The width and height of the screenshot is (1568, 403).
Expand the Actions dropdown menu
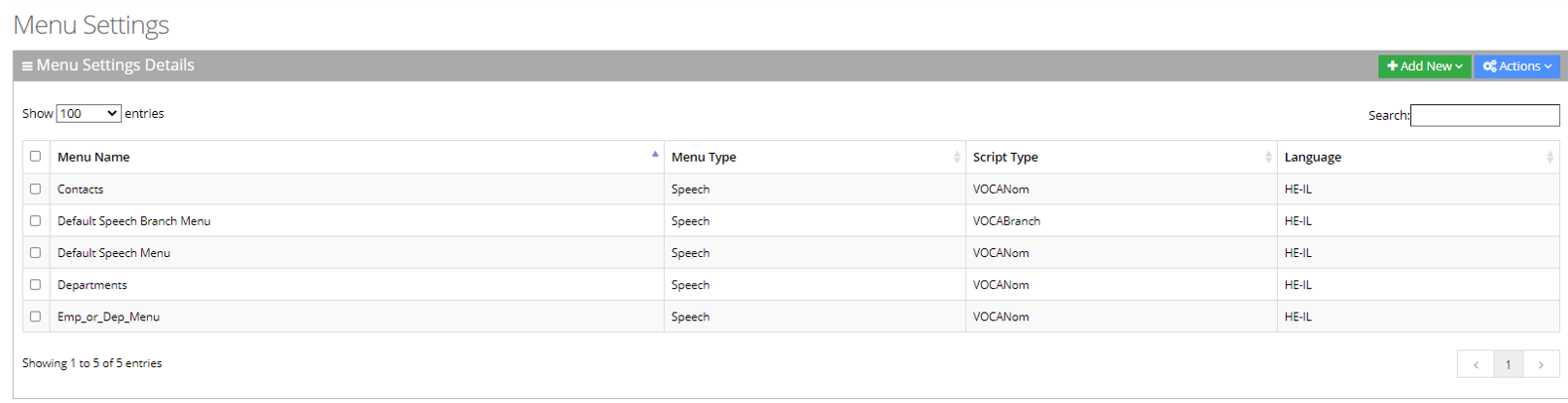(x=1516, y=66)
